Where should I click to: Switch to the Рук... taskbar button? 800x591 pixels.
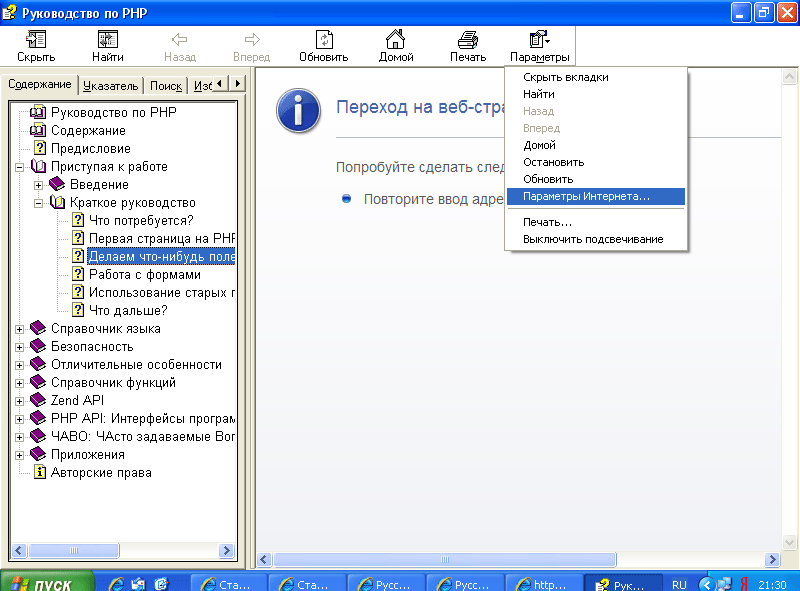click(621, 584)
